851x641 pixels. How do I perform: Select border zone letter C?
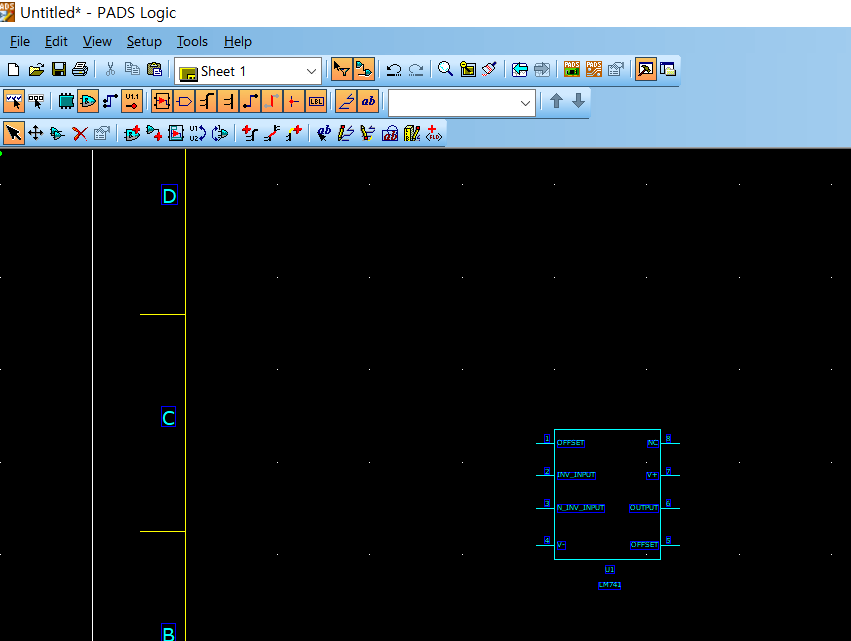tap(168, 417)
